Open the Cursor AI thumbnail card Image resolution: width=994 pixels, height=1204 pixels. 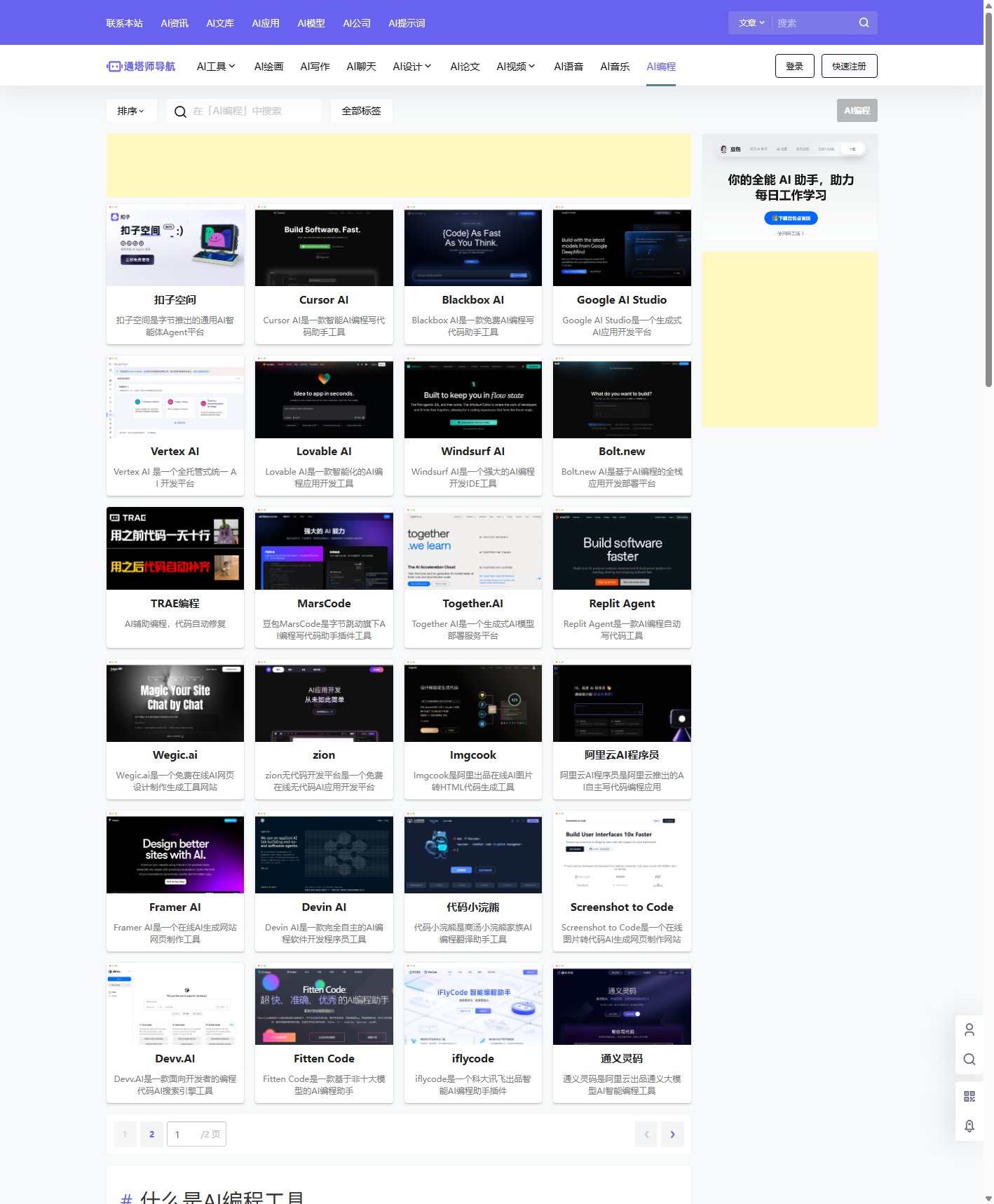pos(324,247)
